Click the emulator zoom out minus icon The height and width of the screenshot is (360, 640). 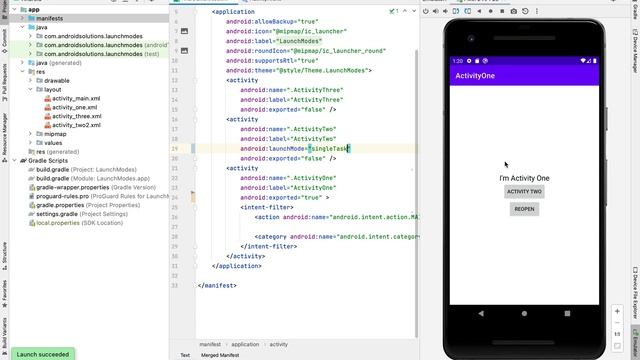[617, 323]
